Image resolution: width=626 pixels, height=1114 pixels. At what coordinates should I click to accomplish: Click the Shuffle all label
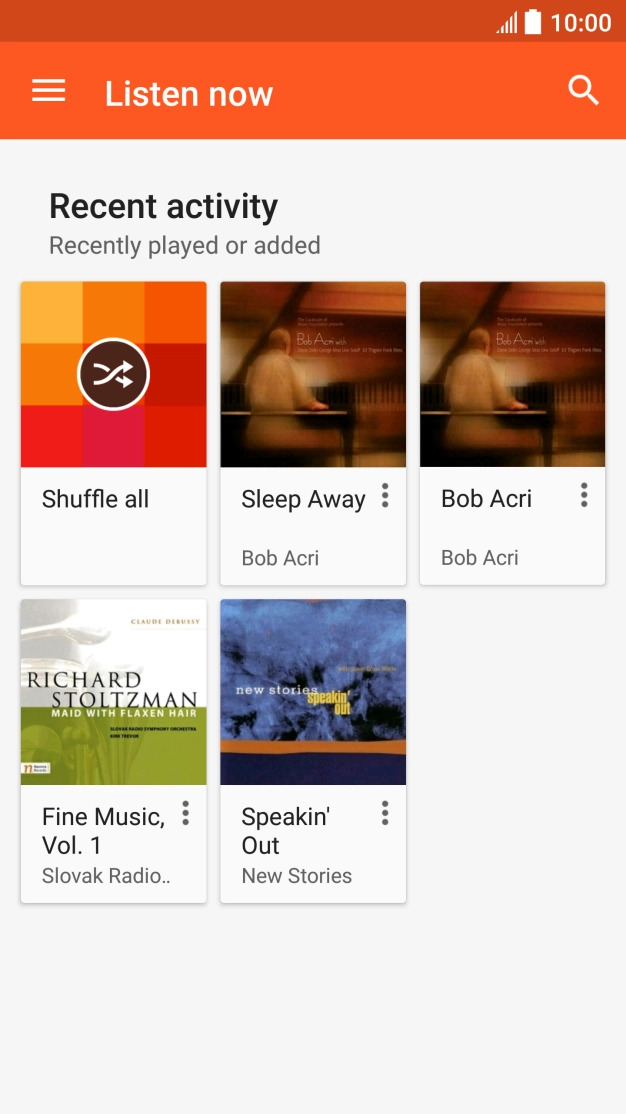(95, 499)
